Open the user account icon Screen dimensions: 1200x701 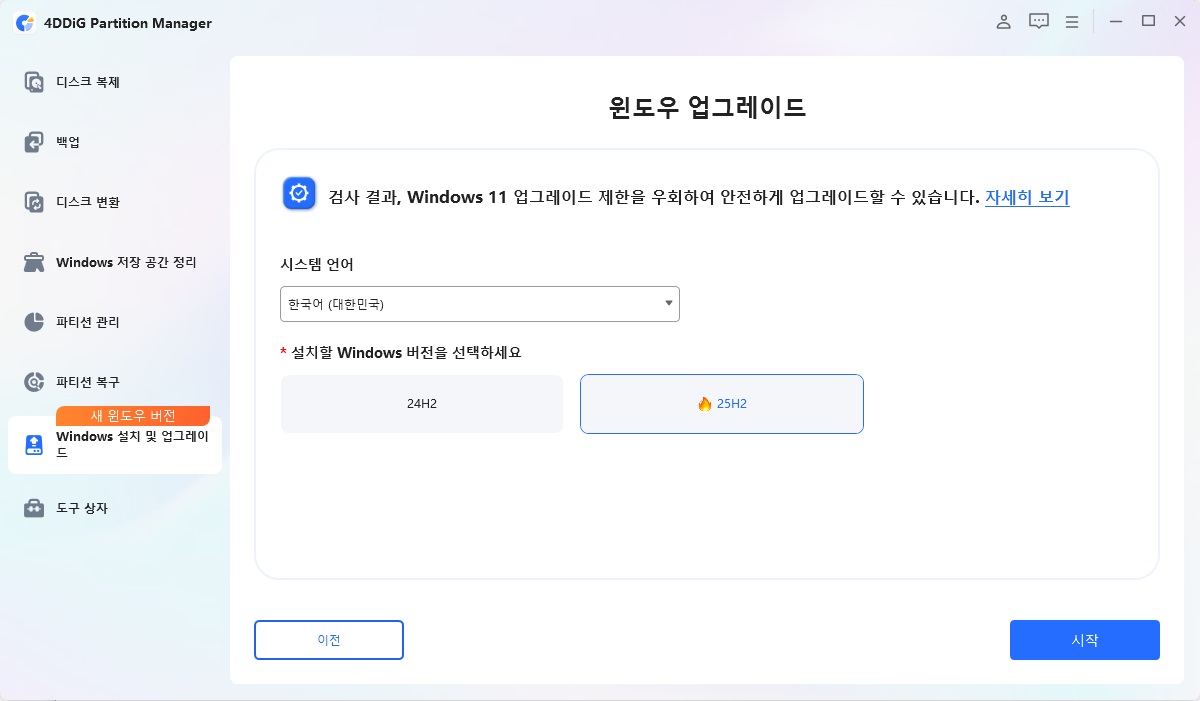1004,21
